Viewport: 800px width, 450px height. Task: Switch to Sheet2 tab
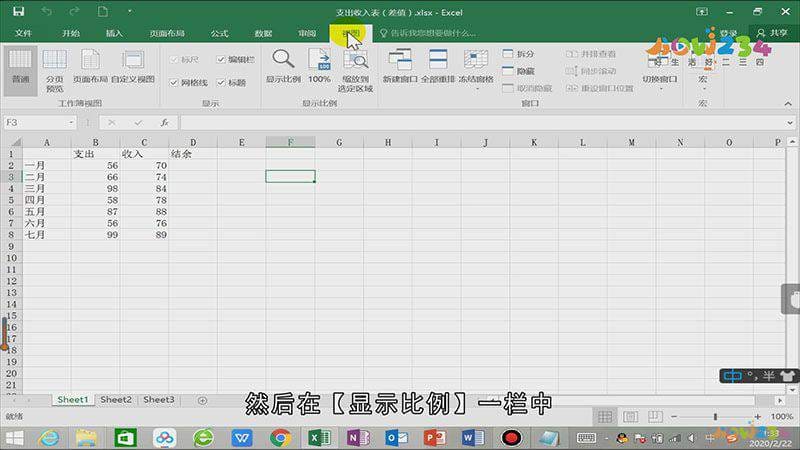[x=116, y=400]
